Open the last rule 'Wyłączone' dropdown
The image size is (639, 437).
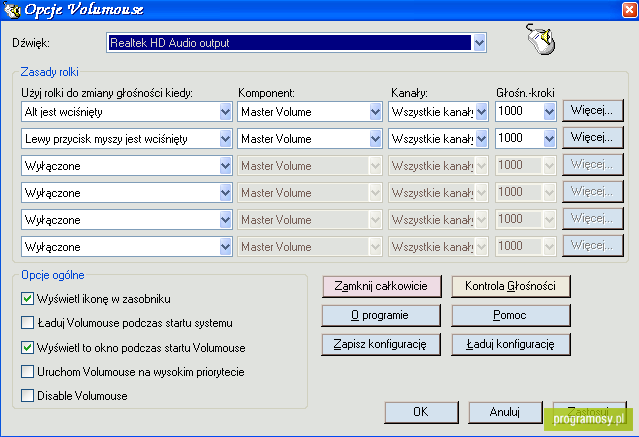[x=225, y=247]
